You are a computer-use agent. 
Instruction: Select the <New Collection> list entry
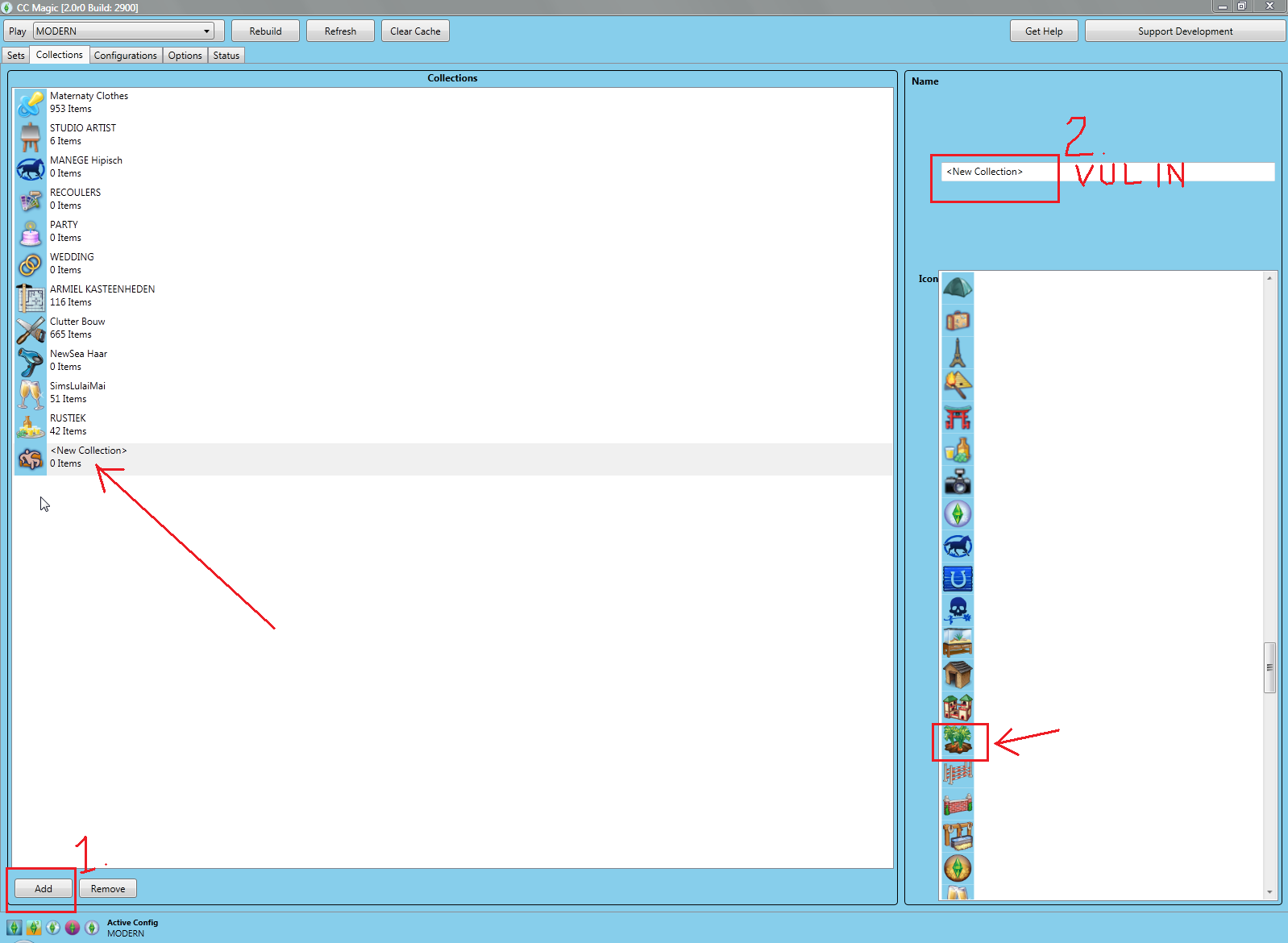453,459
